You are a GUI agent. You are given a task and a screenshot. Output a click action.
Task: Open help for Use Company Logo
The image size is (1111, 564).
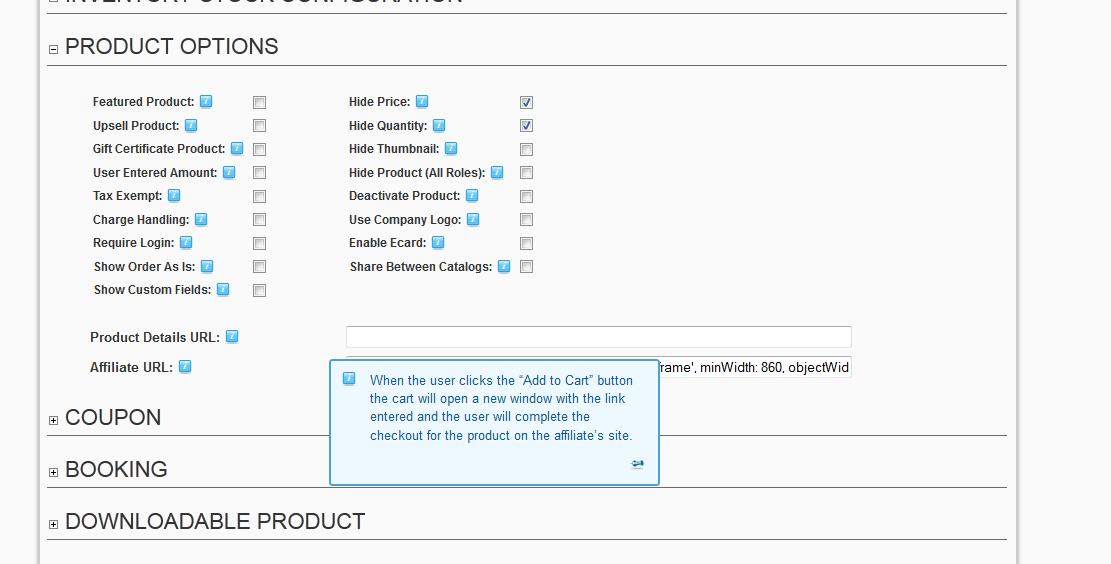tap(473, 219)
